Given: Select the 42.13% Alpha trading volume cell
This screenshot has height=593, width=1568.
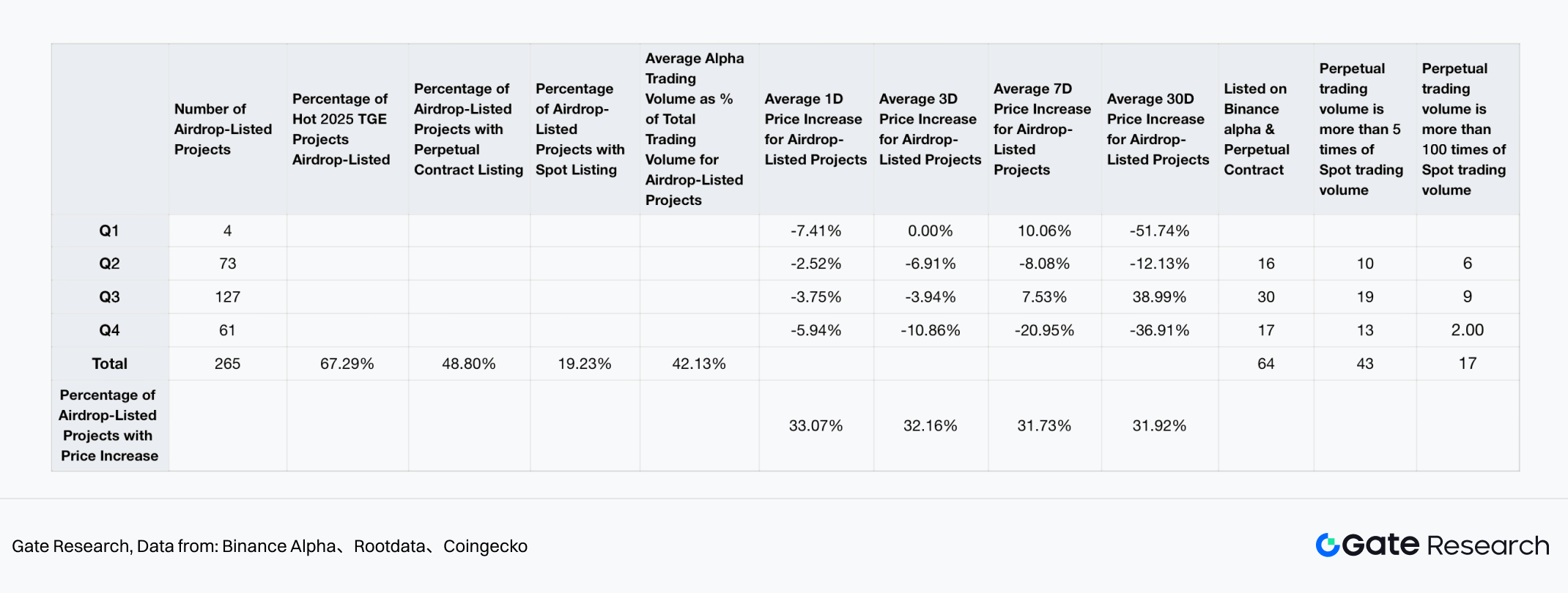Looking at the screenshot, I should coord(698,364).
